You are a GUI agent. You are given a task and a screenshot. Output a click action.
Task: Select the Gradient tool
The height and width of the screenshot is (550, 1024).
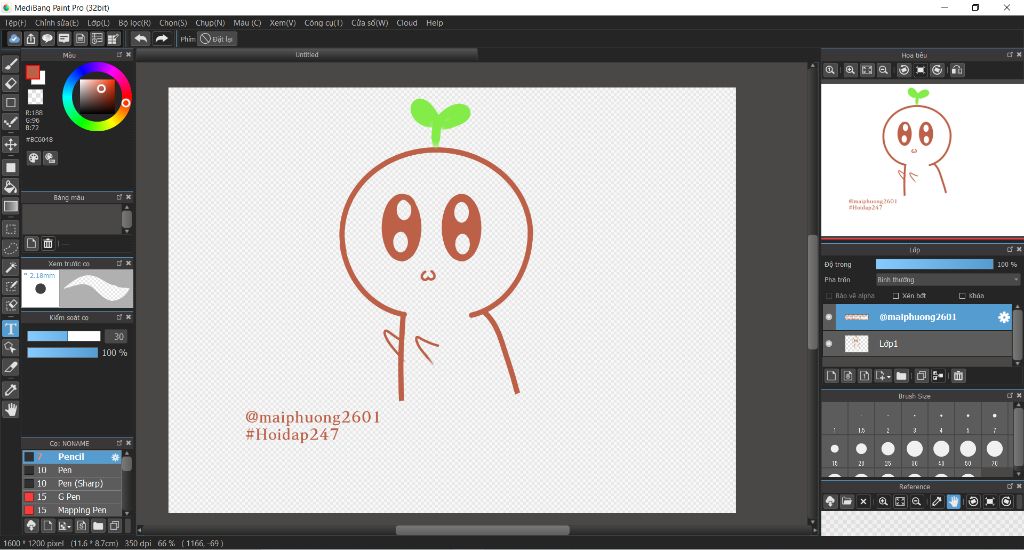pyautogui.click(x=10, y=206)
